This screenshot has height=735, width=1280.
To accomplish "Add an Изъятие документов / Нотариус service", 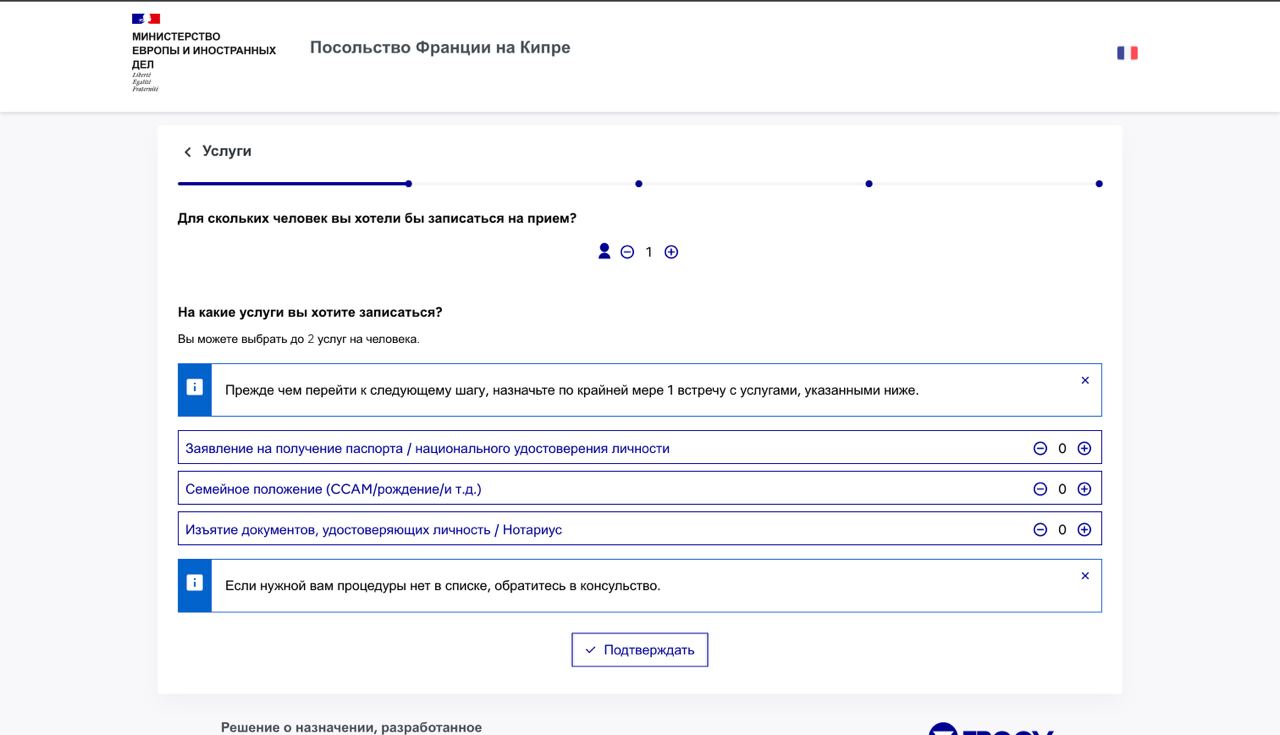I will [1084, 530].
